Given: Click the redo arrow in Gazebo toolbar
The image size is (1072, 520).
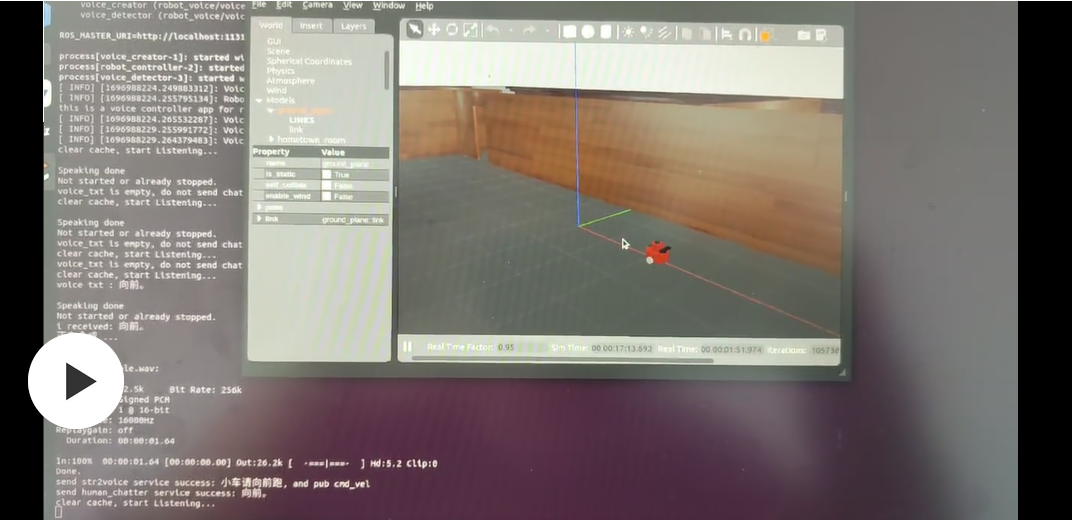Looking at the screenshot, I should (x=528, y=31).
